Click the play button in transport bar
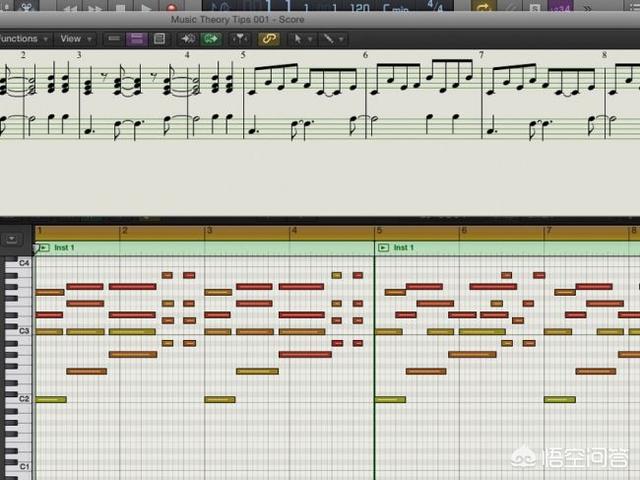Screen dimensions: 640x480 click(146, 8)
